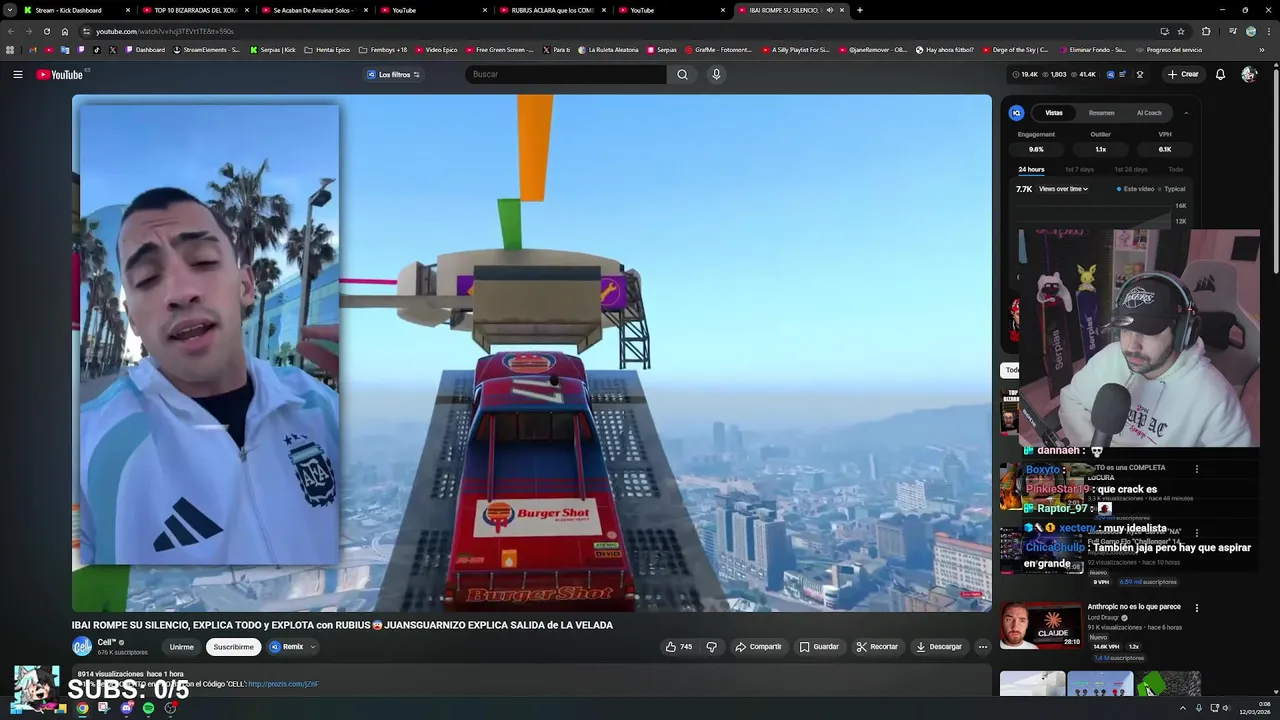Collapse the vidIQ panel with the chevron

(x=1186, y=113)
